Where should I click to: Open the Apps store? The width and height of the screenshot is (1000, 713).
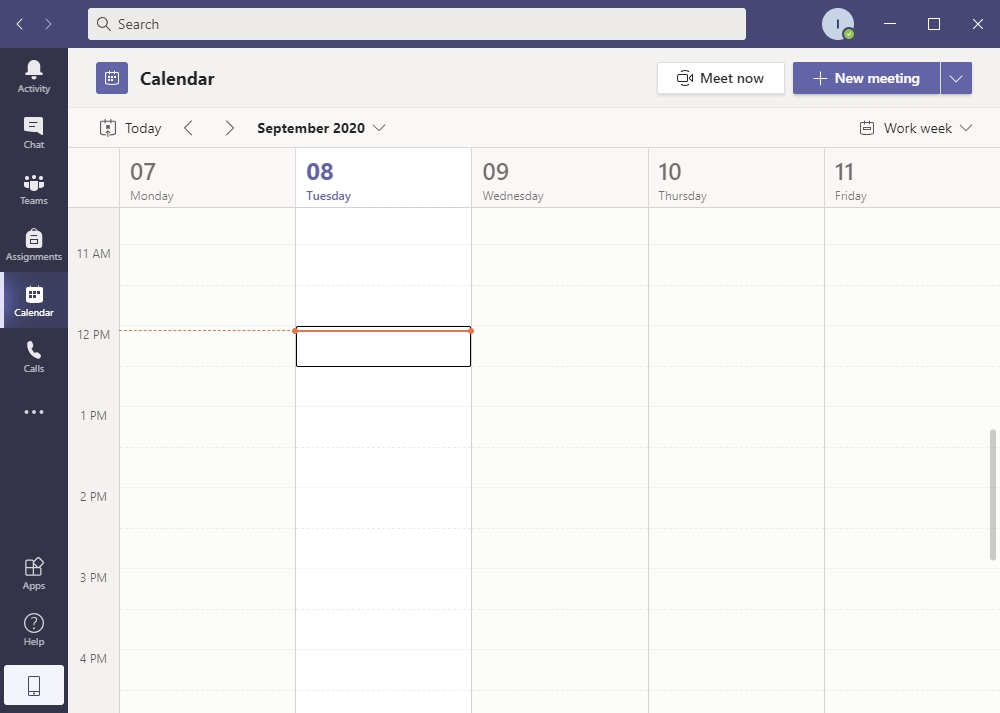click(x=34, y=573)
